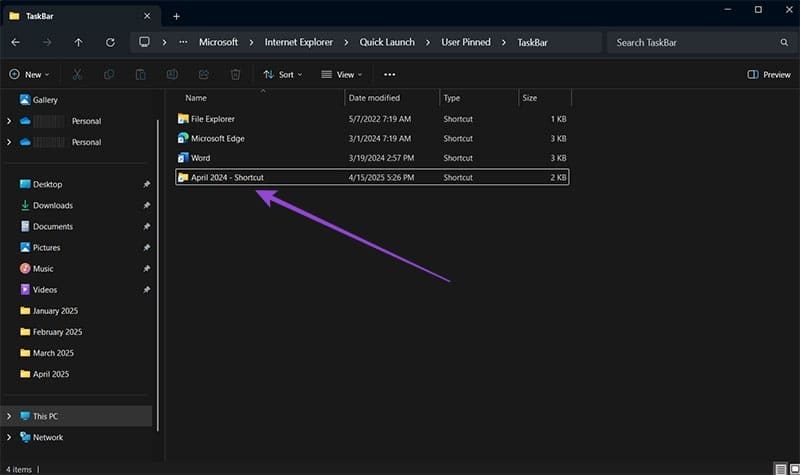Toggle the Preview pane
The height and width of the screenshot is (475, 800).
(768, 74)
